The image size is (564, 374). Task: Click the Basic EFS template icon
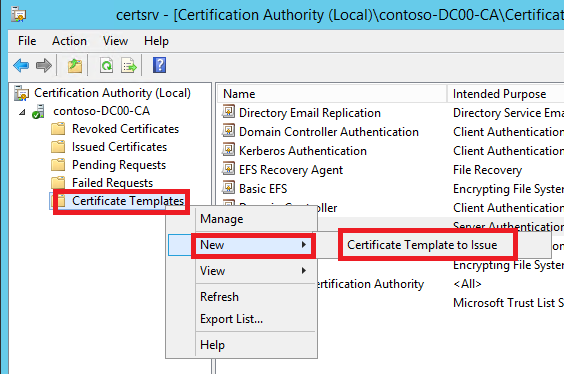pyautogui.click(x=228, y=188)
